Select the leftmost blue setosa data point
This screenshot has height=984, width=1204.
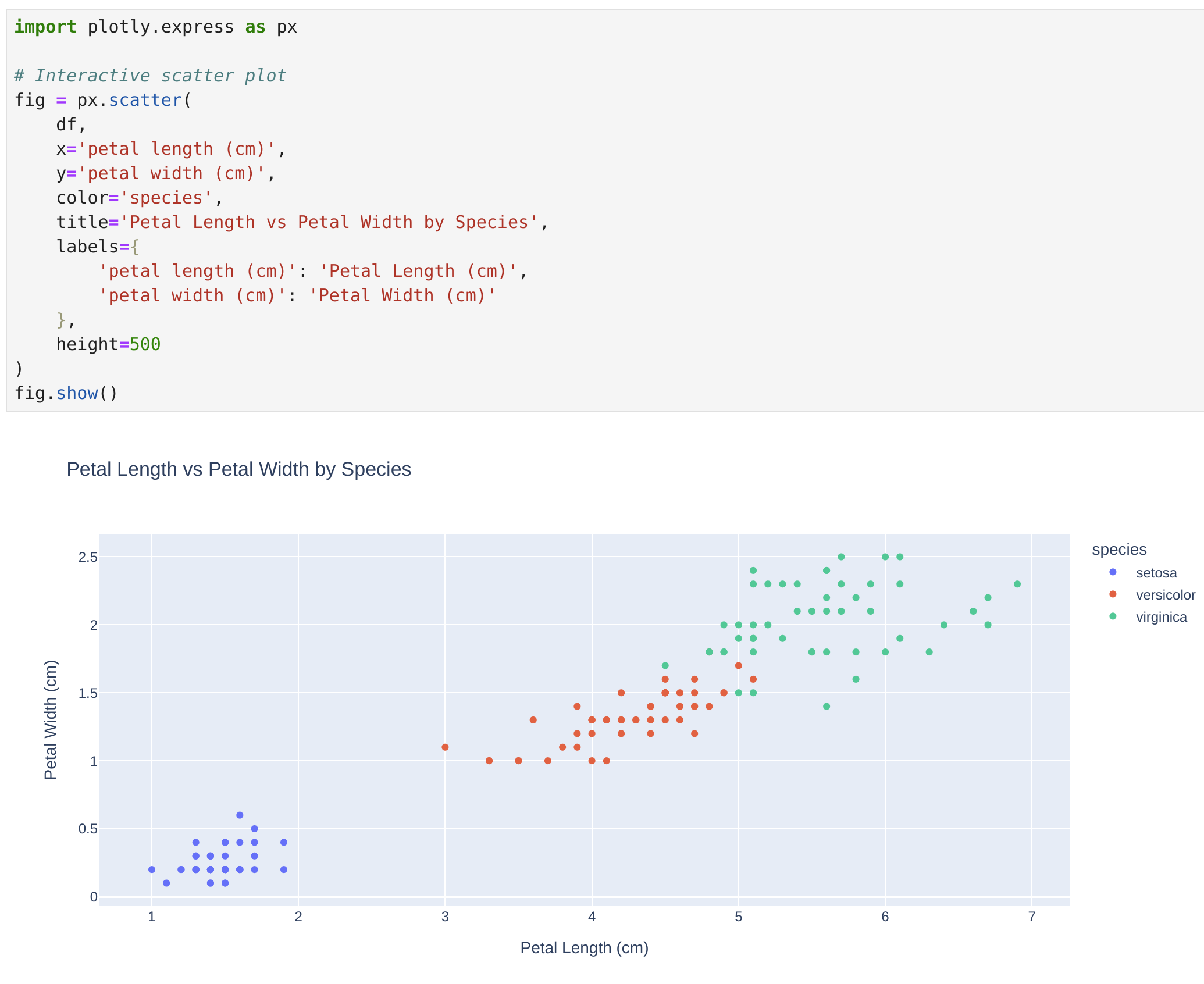(x=152, y=869)
